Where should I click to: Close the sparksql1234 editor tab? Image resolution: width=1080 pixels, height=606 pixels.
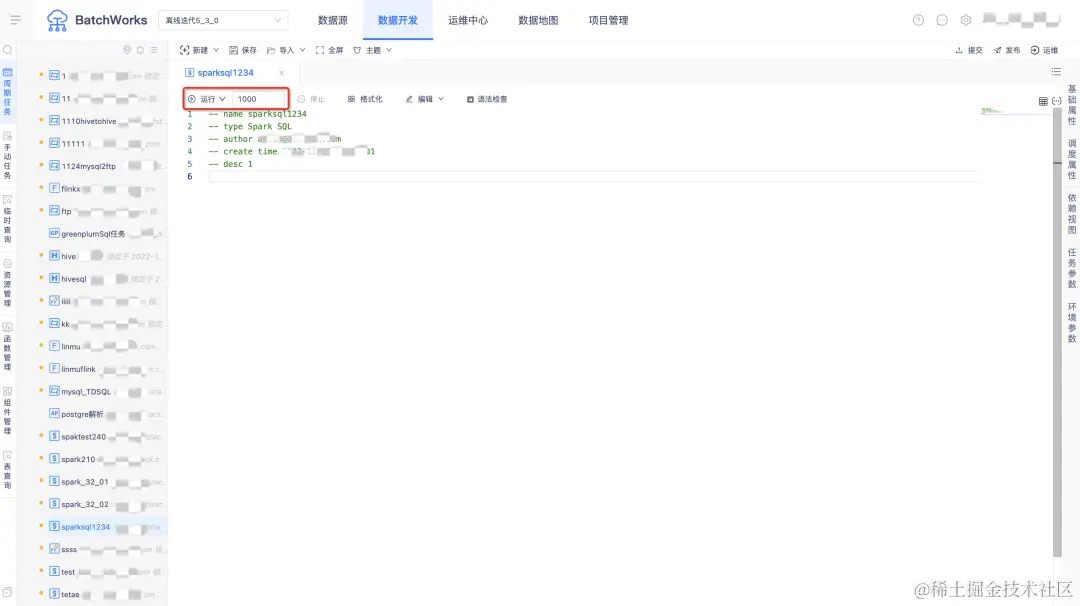[281, 73]
